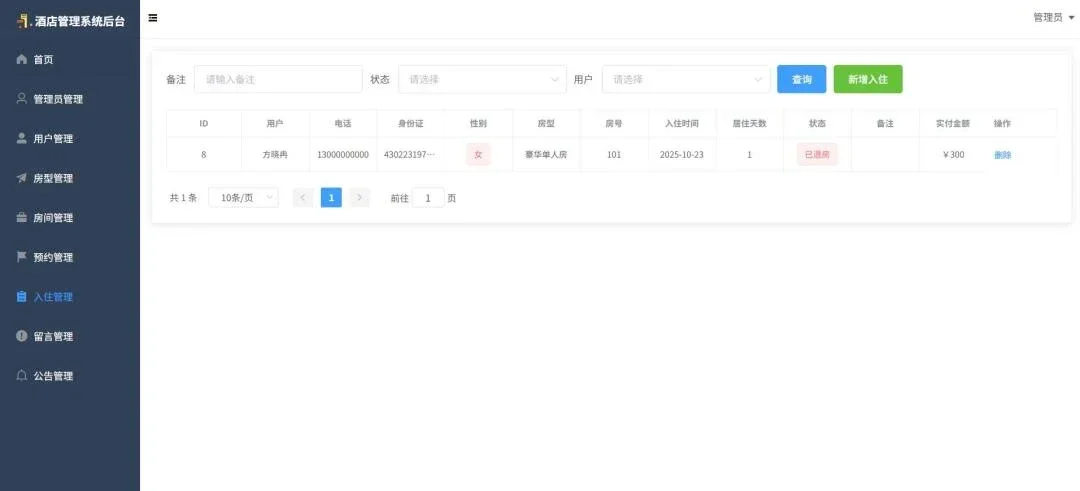The height and width of the screenshot is (491, 1080).
Task: Open 预约管理 in the sidebar
Action: pos(70,258)
